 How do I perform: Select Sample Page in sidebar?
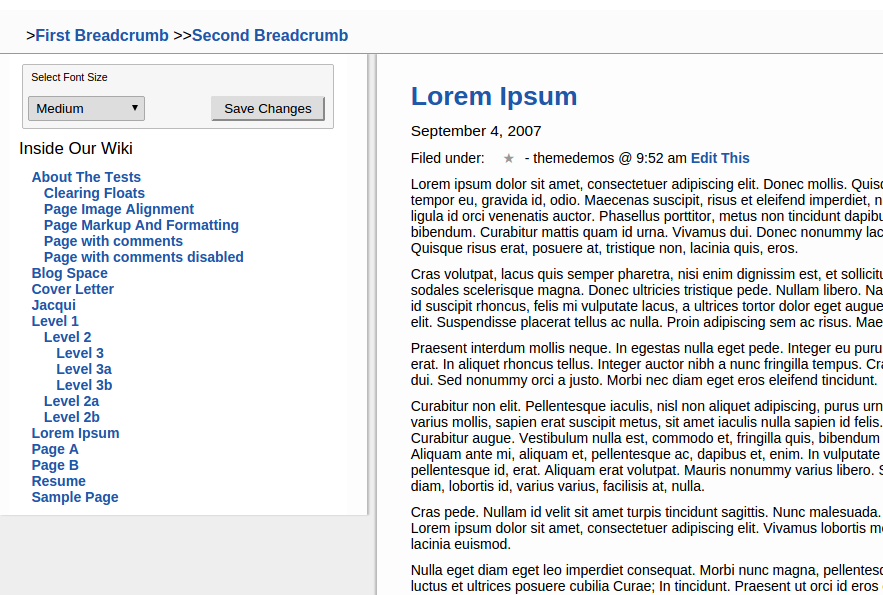coord(75,497)
